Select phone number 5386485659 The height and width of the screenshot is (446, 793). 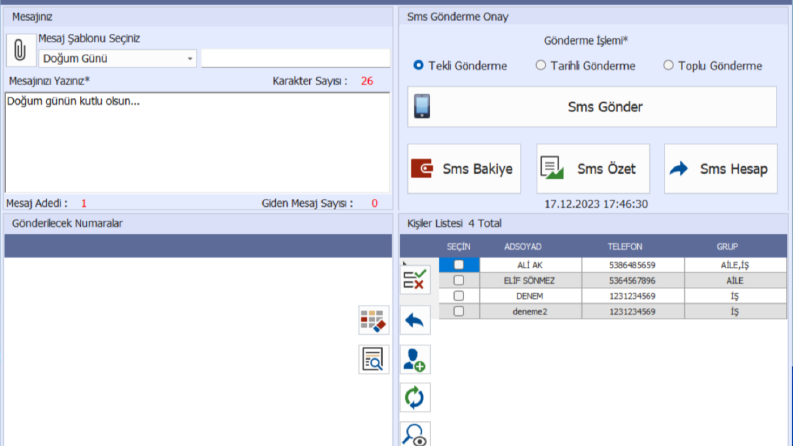(632, 265)
